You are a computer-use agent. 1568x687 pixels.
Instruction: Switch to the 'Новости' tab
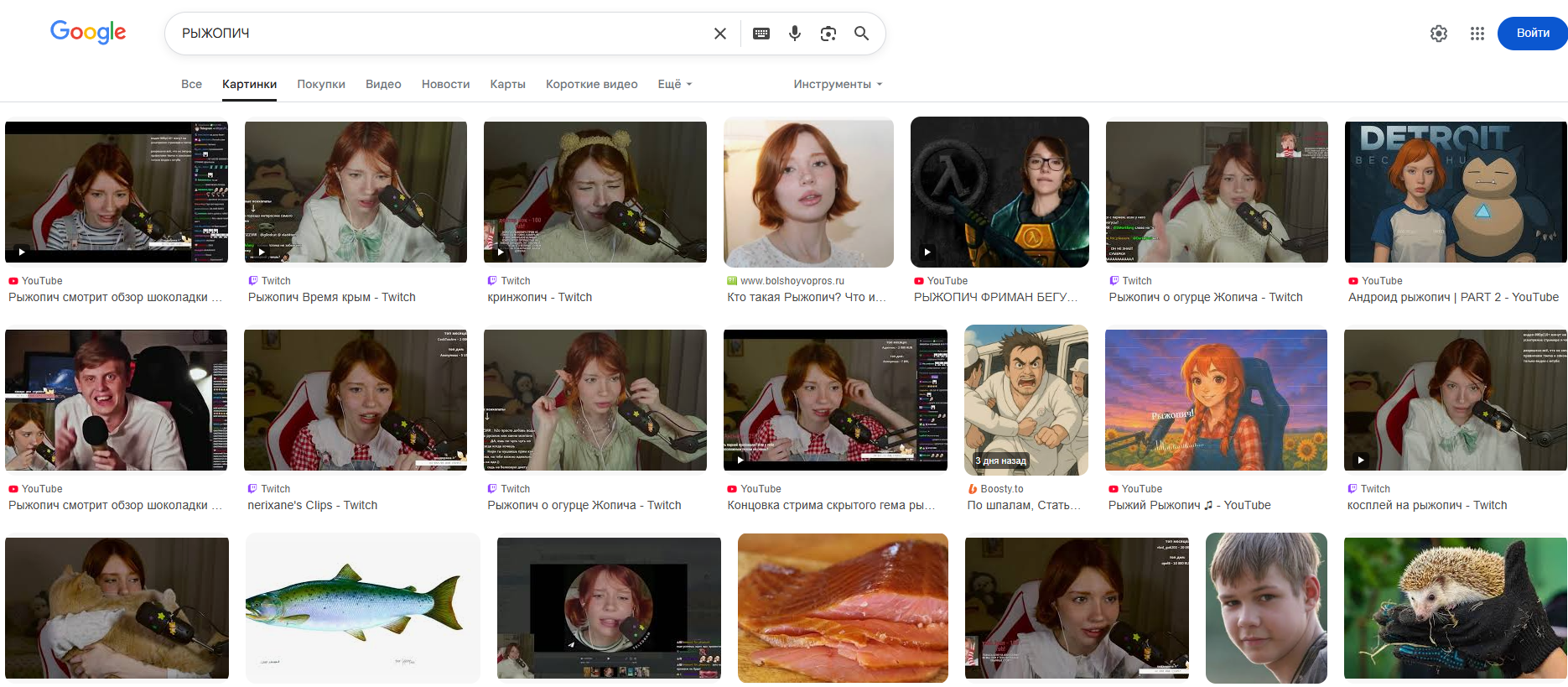445,85
